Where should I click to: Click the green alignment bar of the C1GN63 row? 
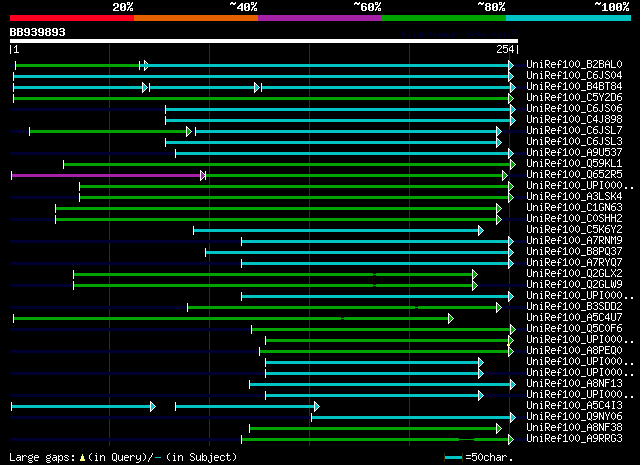click(x=276, y=209)
